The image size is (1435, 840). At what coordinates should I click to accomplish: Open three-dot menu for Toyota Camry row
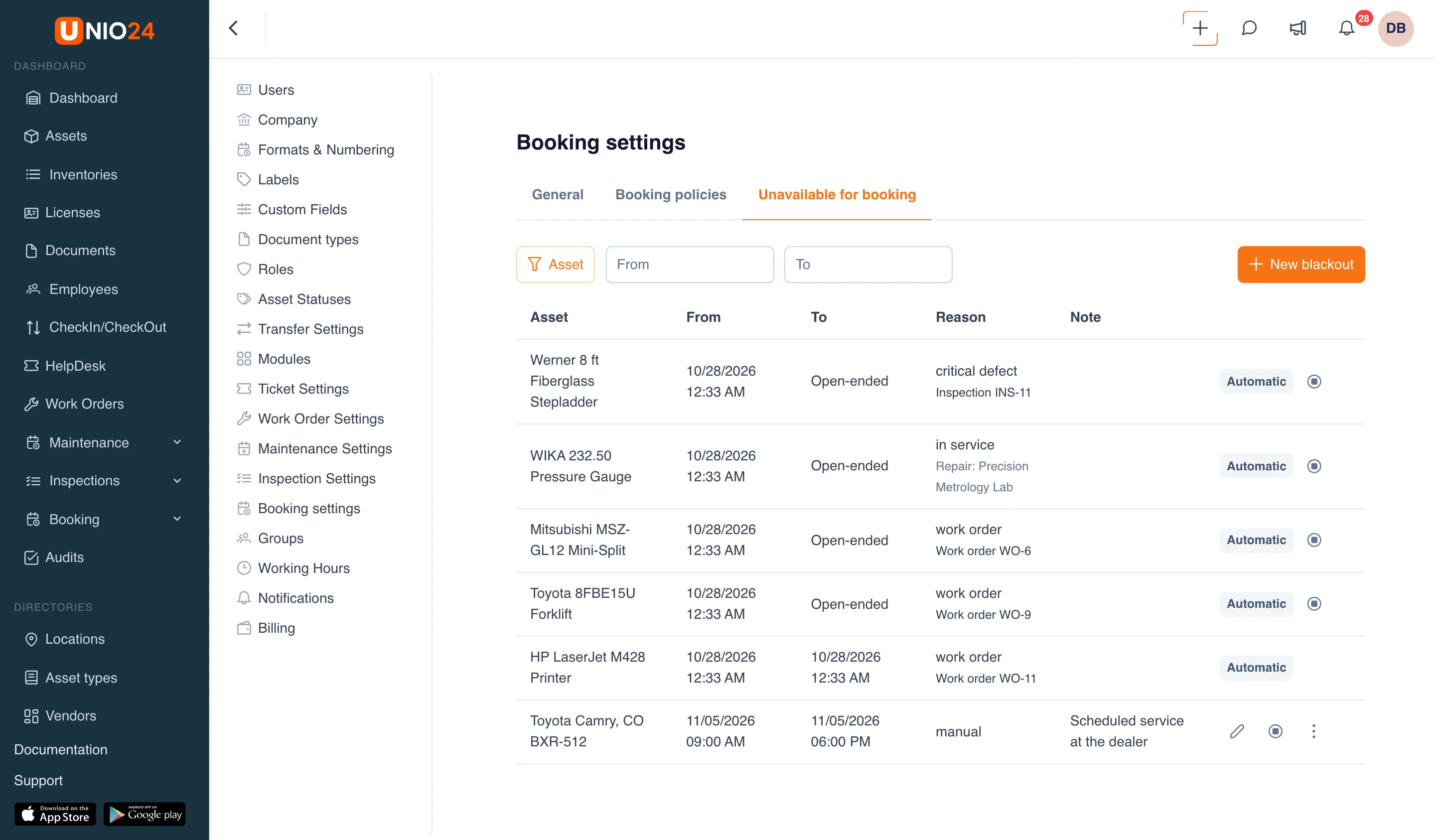coord(1314,731)
